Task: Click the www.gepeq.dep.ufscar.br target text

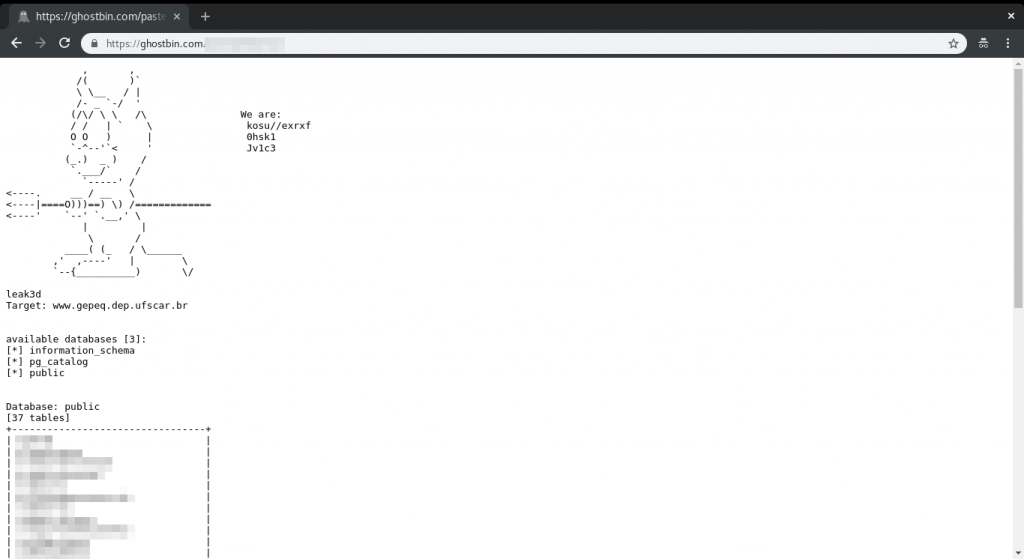Action: (120, 306)
